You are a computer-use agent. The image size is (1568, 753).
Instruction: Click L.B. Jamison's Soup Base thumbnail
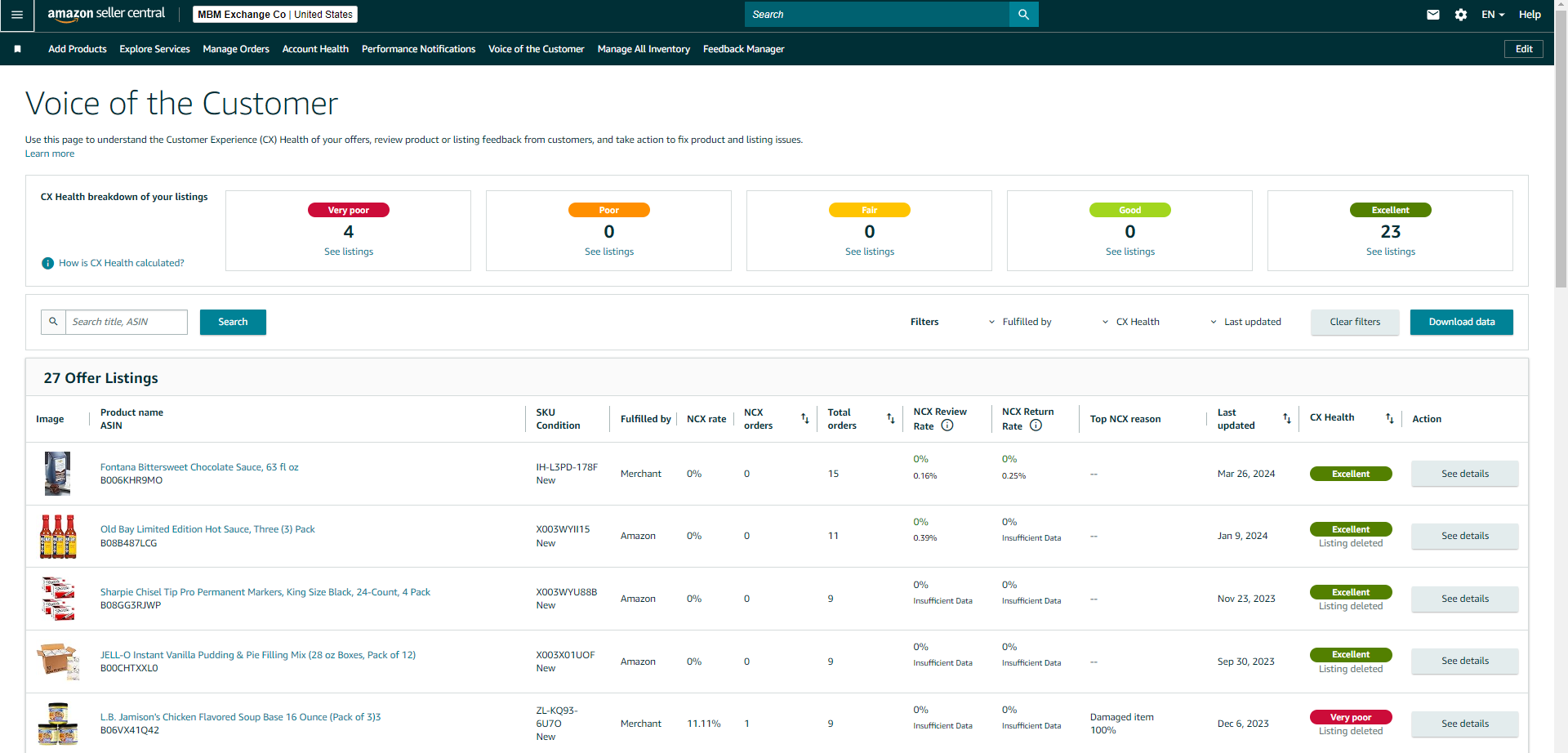point(58,724)
